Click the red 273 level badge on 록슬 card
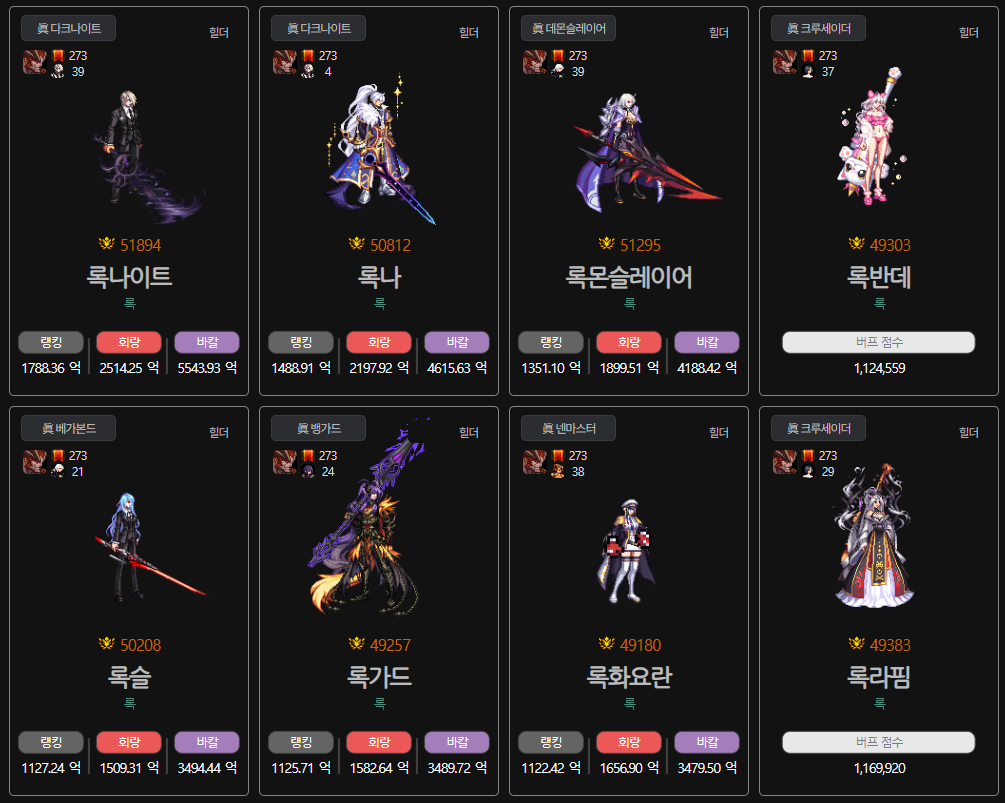Image resolution: width=1005 pixels, height=803 pixels. 58,455
